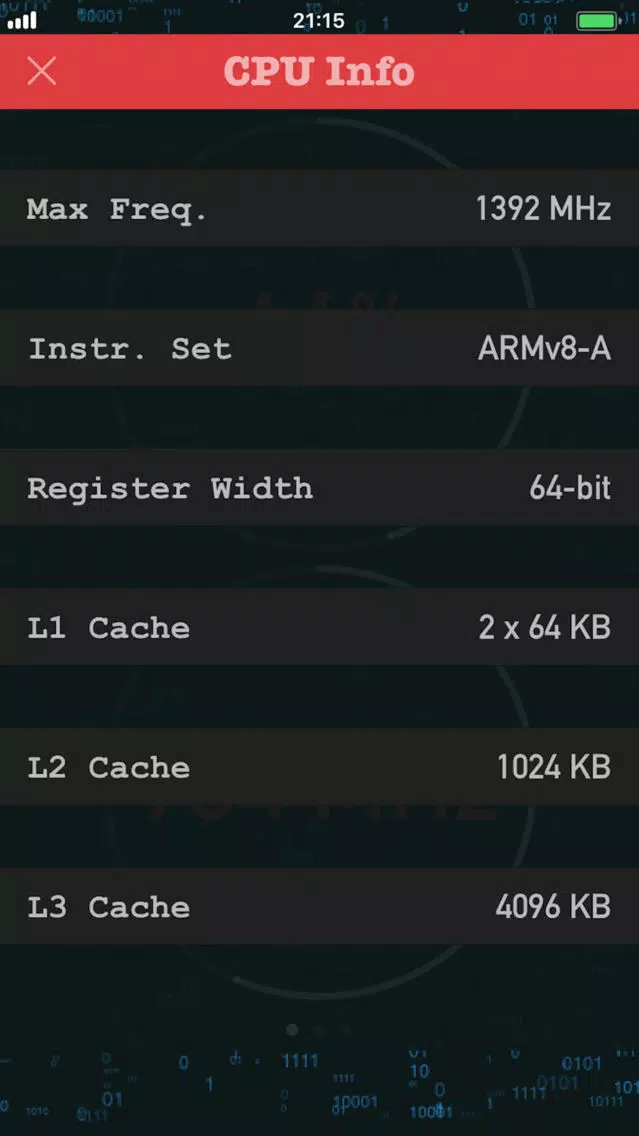Tap the CPU Info header title

(x=319, y=71)
